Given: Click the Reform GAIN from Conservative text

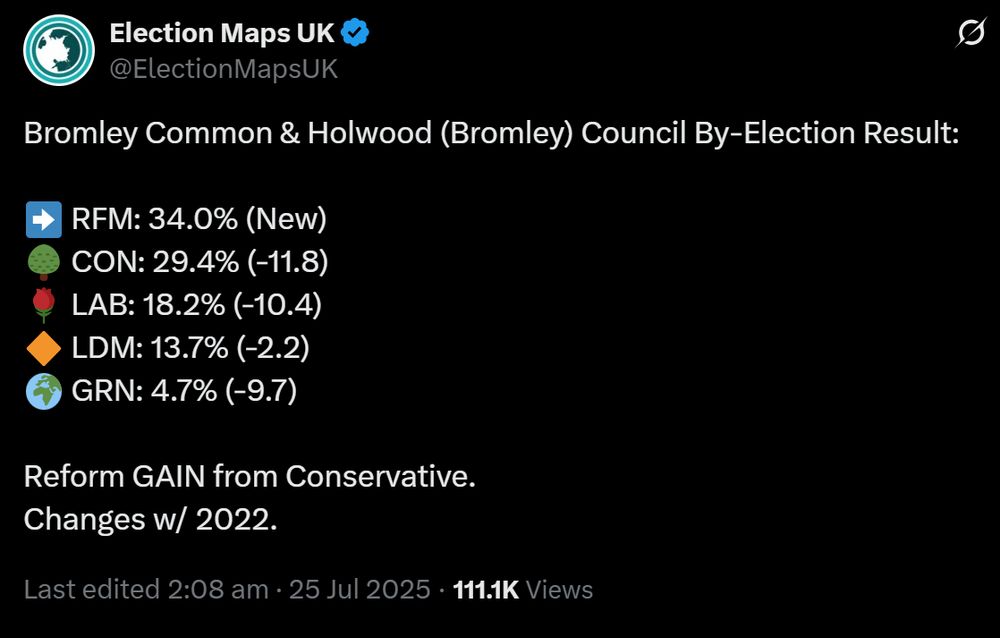Looking at the screenshot, I should click(250, 477).
